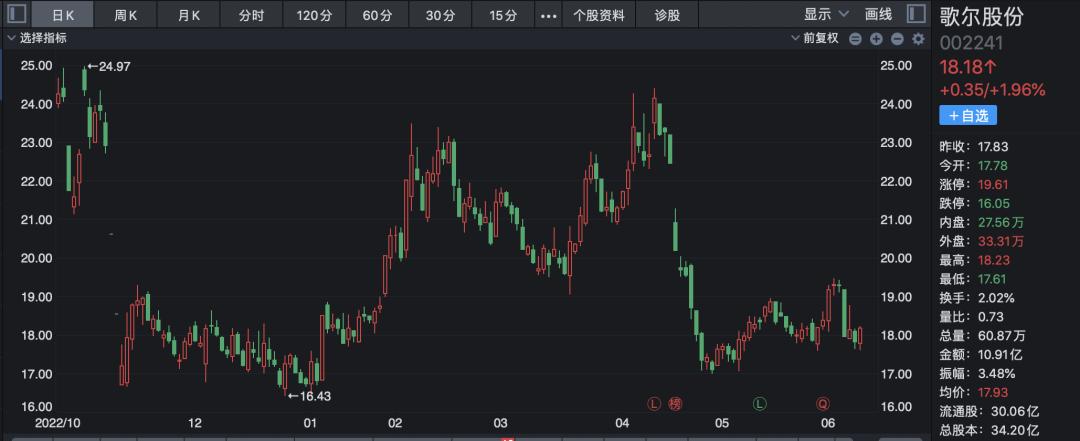
Task: Switch to the 周K weekly tab
Action: coord(126,16)
